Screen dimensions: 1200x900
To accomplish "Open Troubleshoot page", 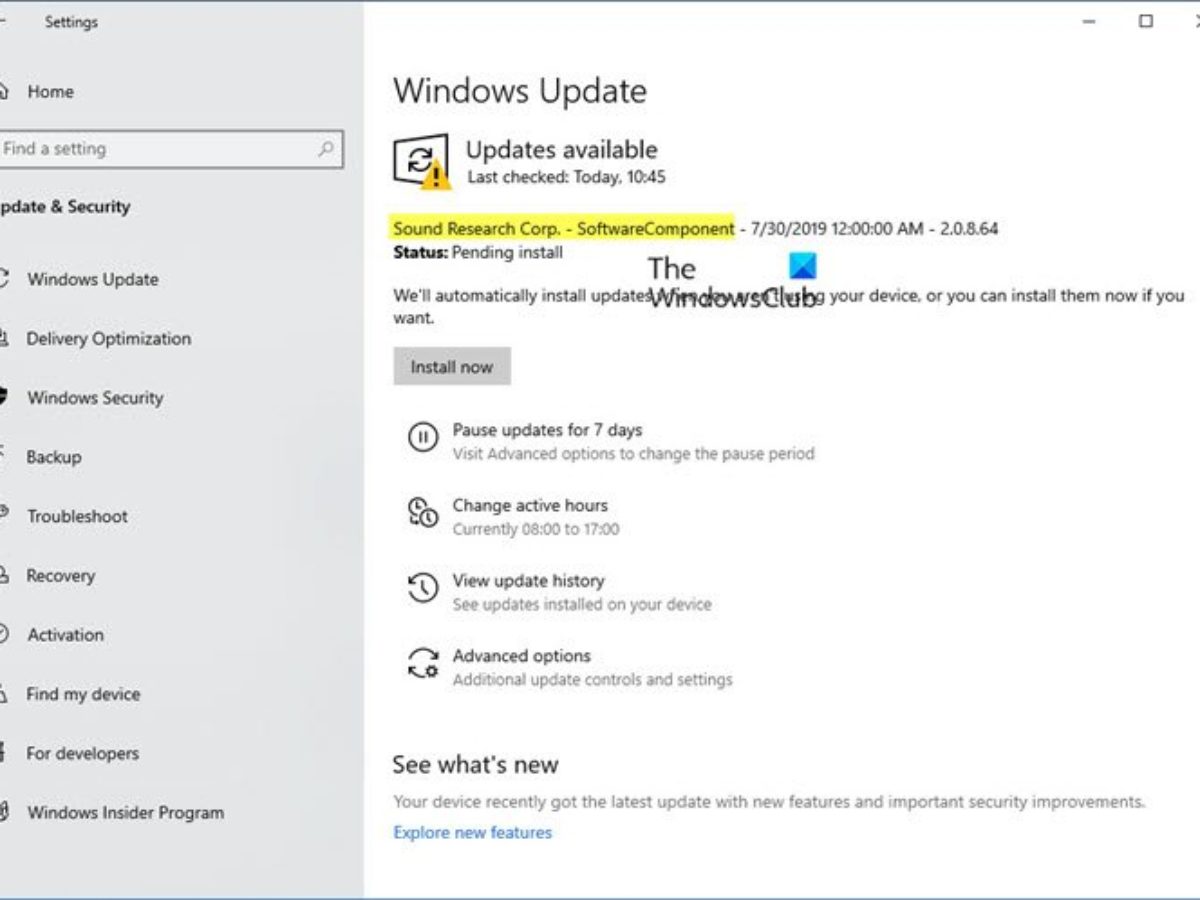I will coord(77,517).
